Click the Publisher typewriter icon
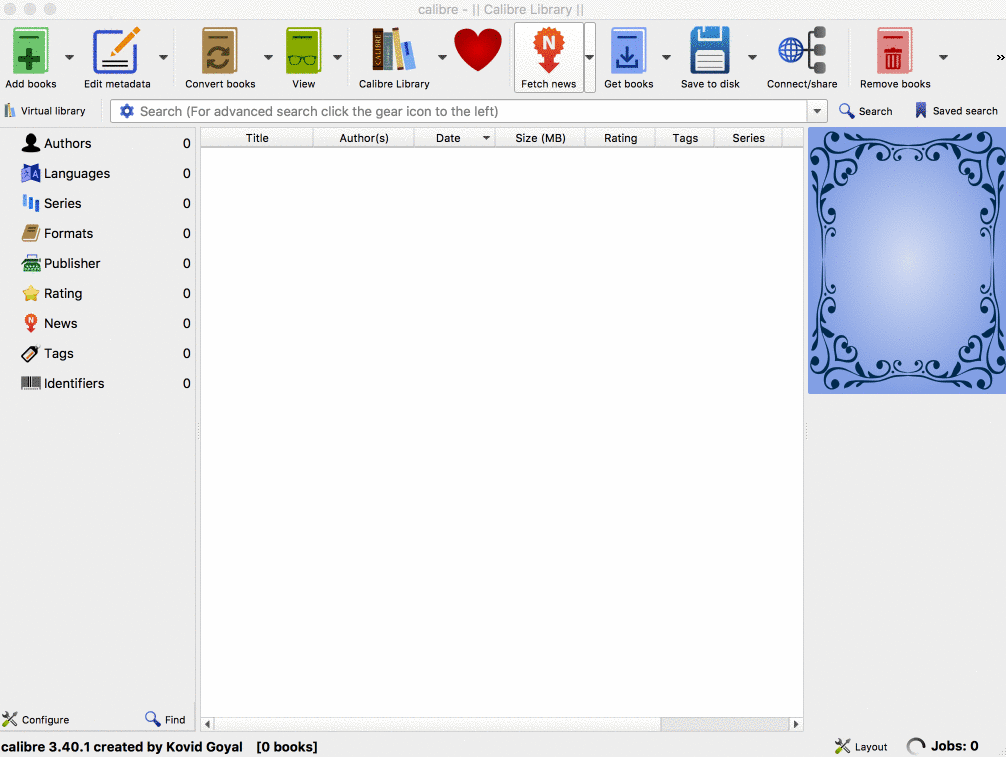Image resolution: width=1006 pixels, height=757 pixels. [x=30, y=263]
